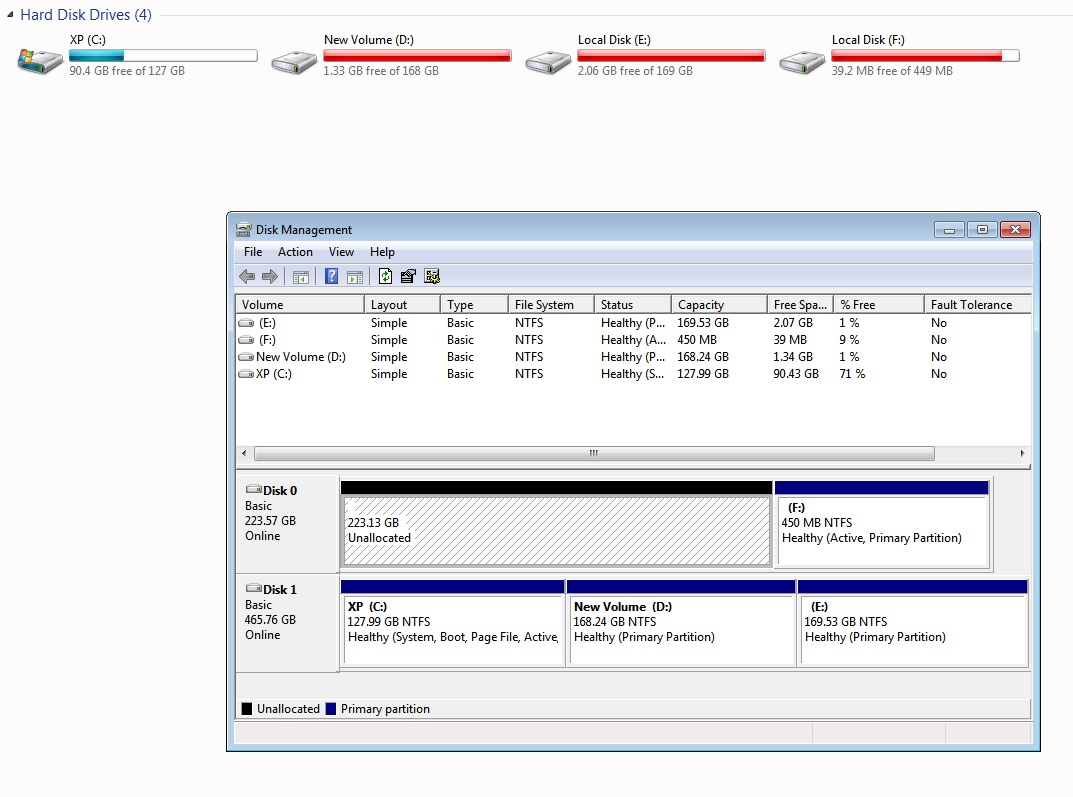The height and width of the screenshot is (797, 1073).
Task: Sort by the Layout column header
Action: [402, 304]
